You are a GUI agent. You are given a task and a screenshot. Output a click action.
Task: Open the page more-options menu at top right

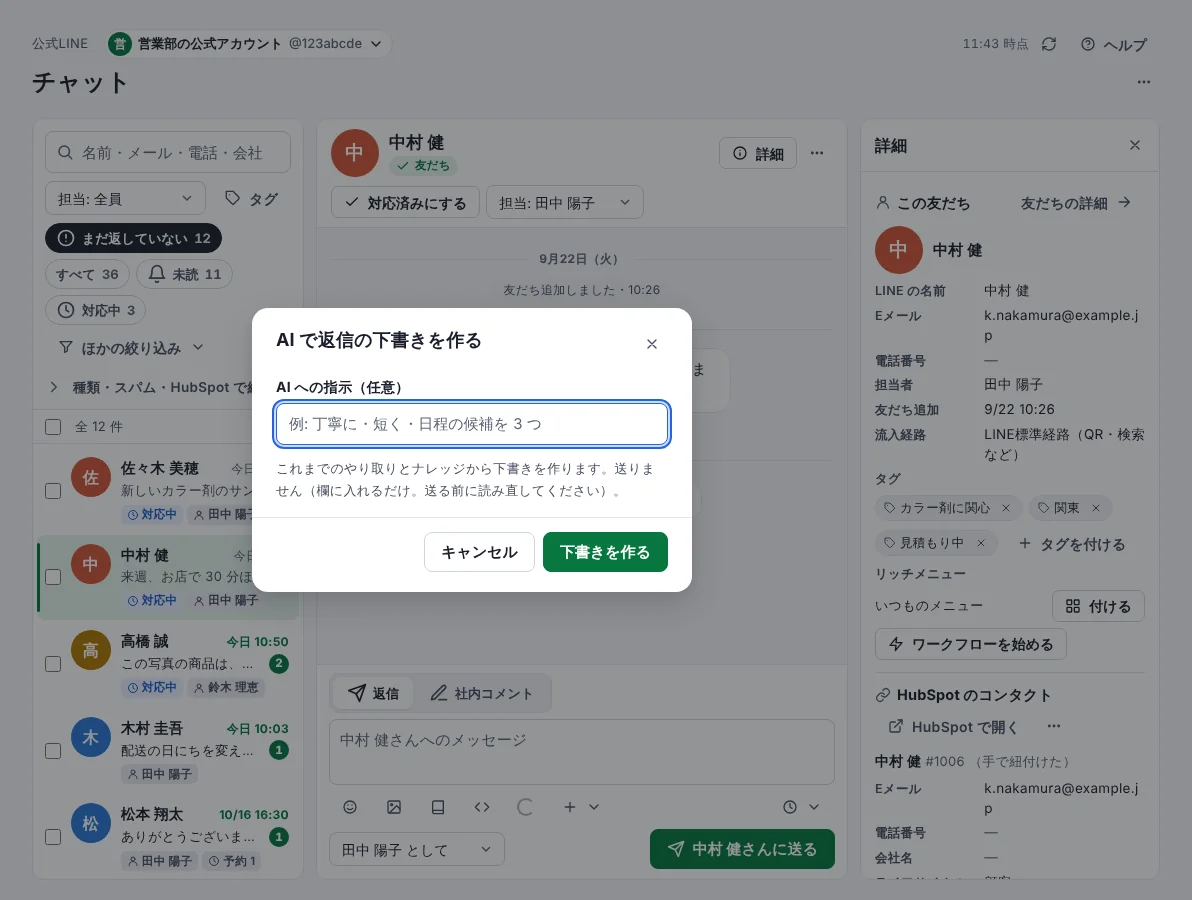[1143, 82]
